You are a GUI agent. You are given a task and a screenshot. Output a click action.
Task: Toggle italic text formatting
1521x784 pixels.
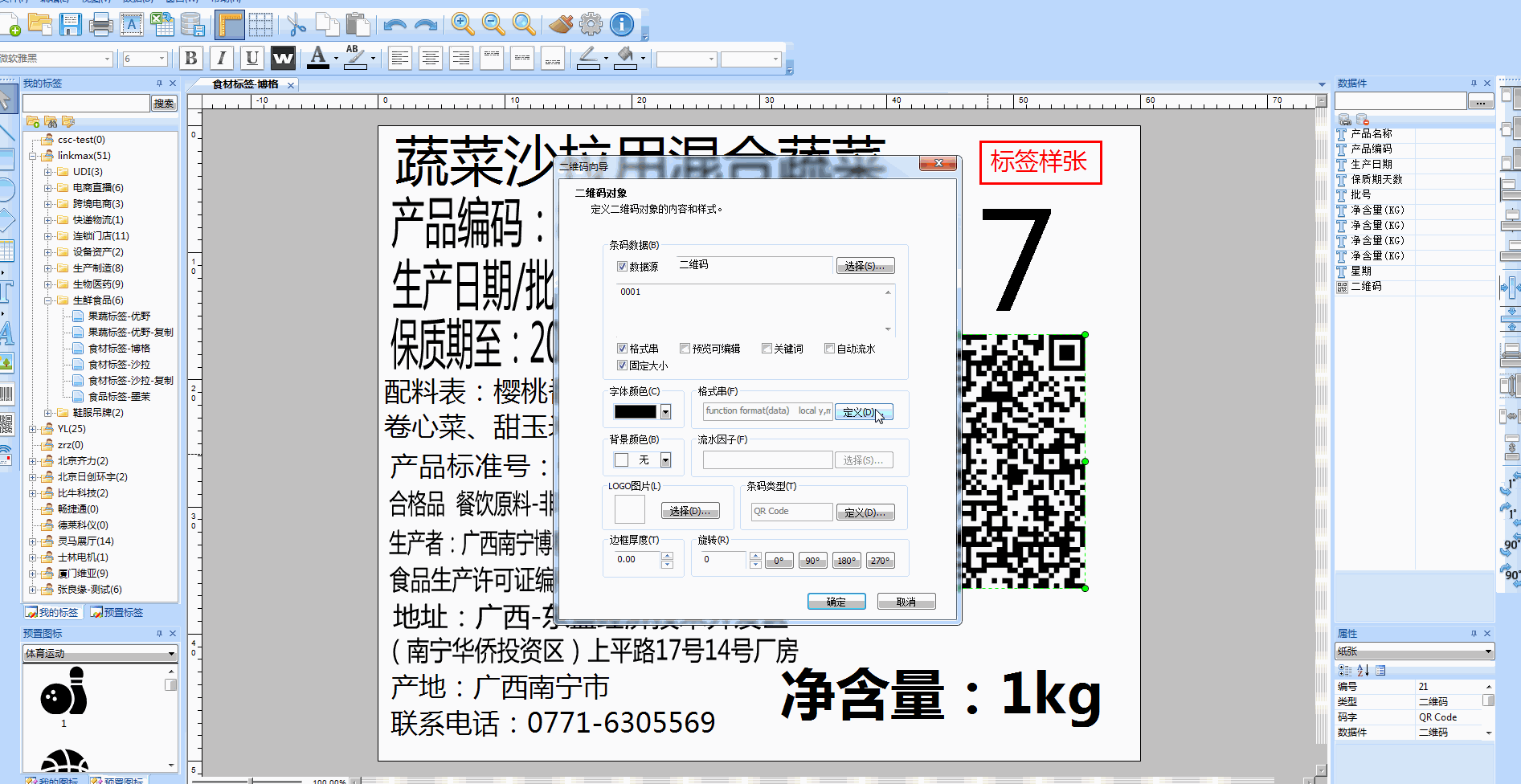pyautogui.click(x=222, y=58)
